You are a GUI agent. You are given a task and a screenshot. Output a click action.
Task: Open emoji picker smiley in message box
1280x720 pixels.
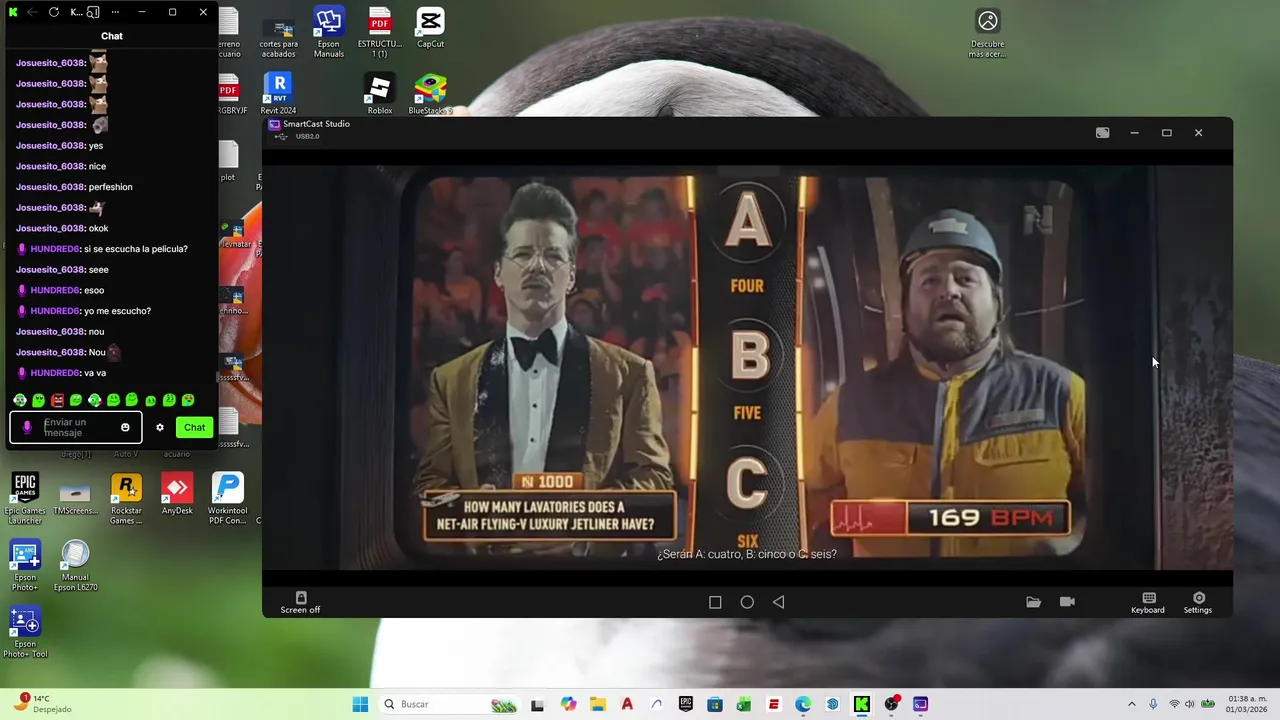point(125,427)
